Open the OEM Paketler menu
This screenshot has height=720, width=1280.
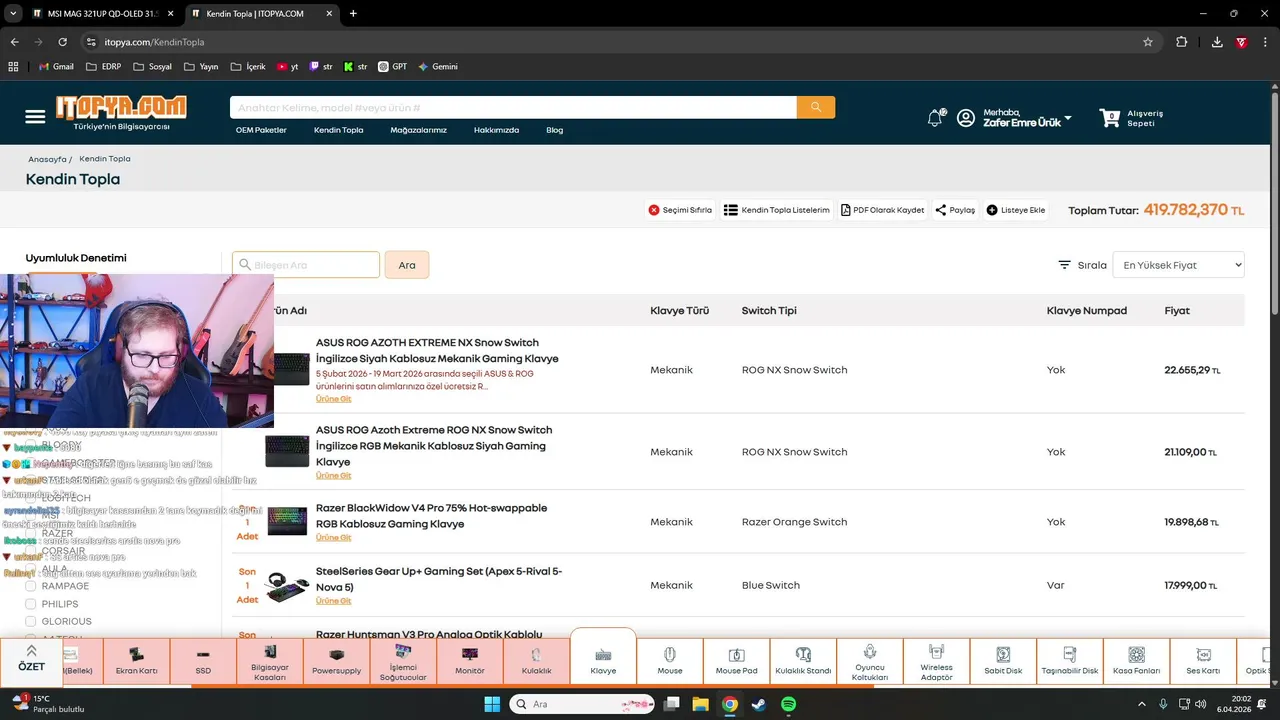(x=261, y=130)
